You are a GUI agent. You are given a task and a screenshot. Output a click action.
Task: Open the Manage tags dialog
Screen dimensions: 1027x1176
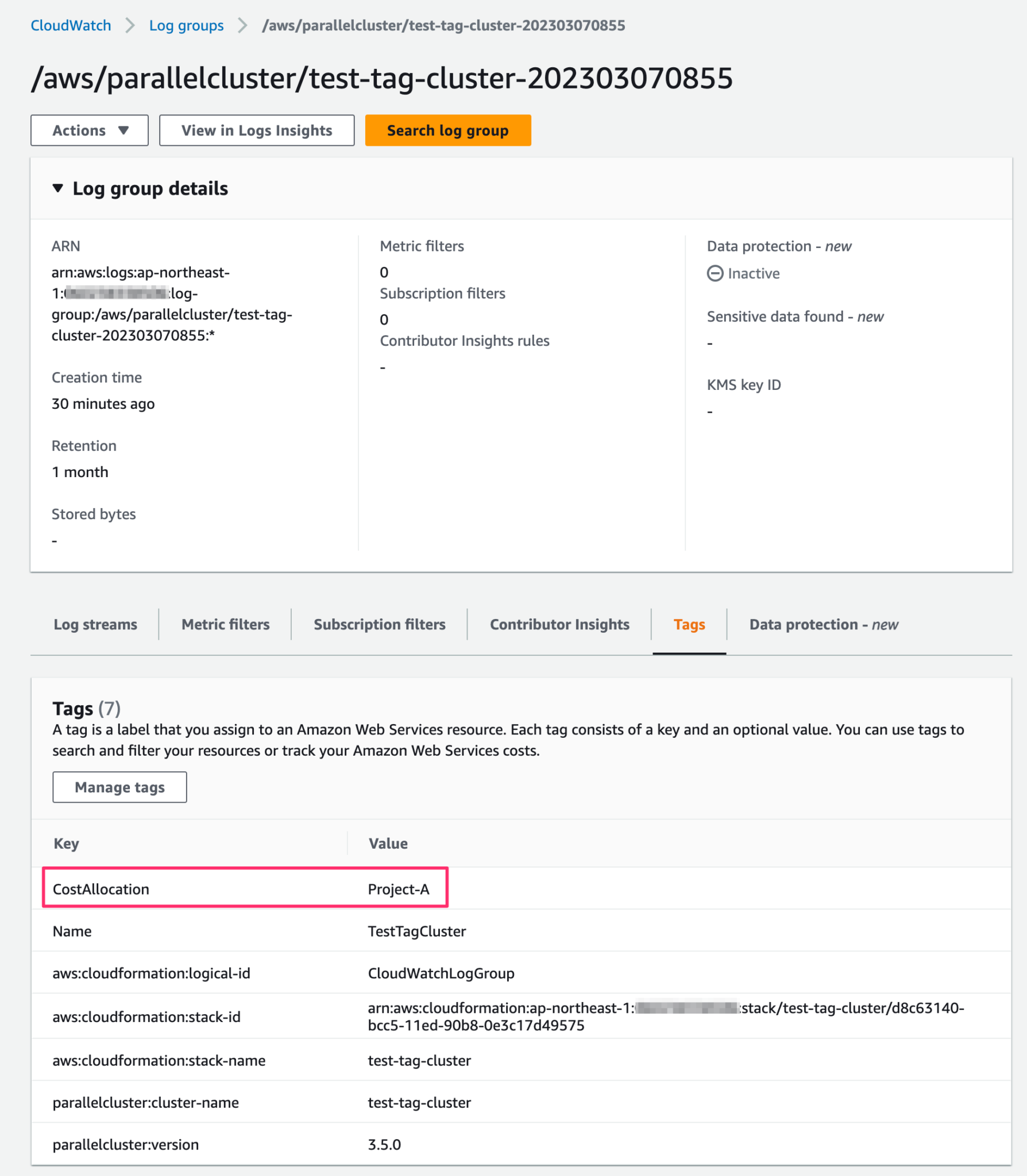(x=119, y=787)
